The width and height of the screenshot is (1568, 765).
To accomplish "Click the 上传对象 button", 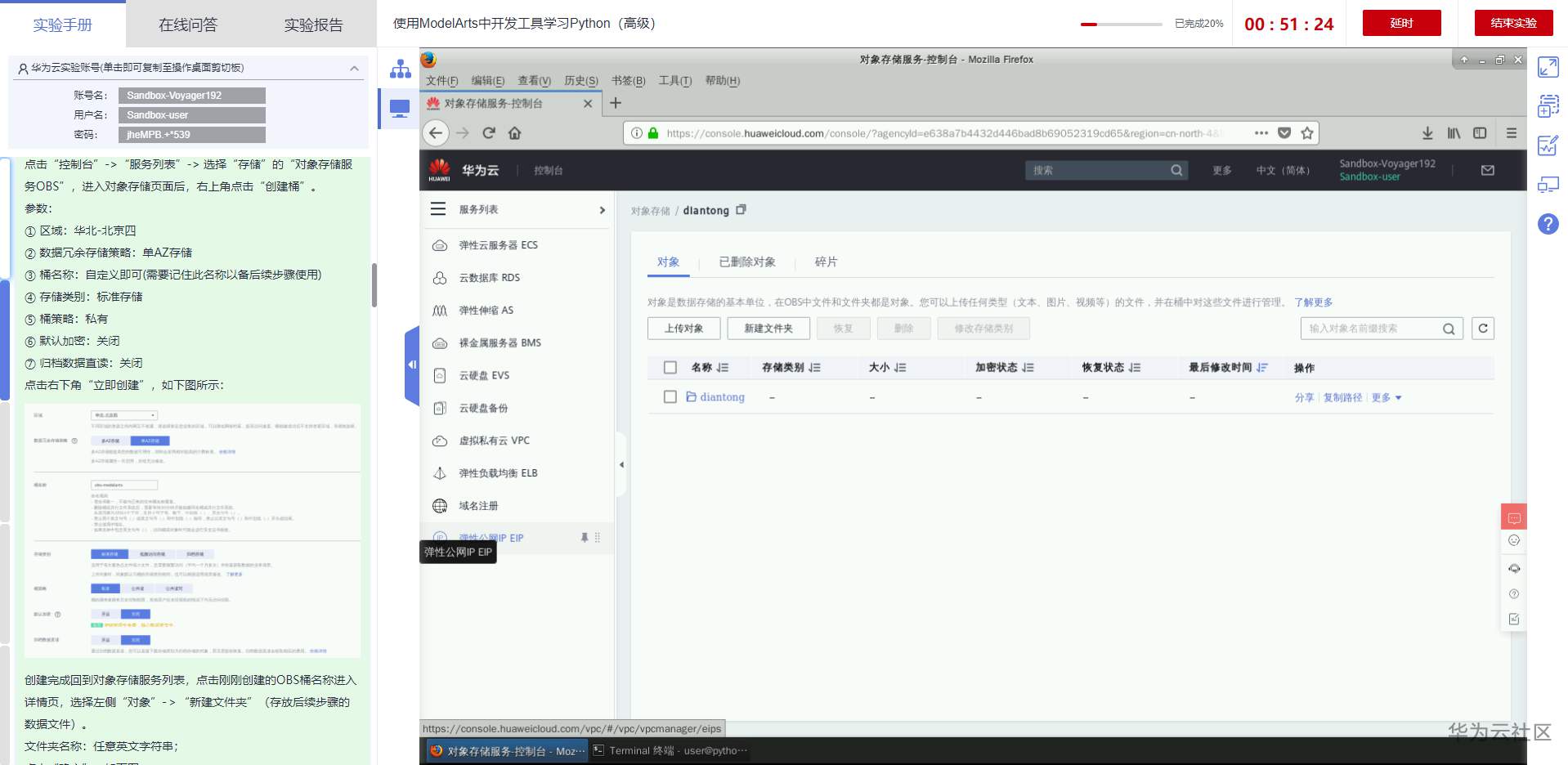I will point(683,329).
